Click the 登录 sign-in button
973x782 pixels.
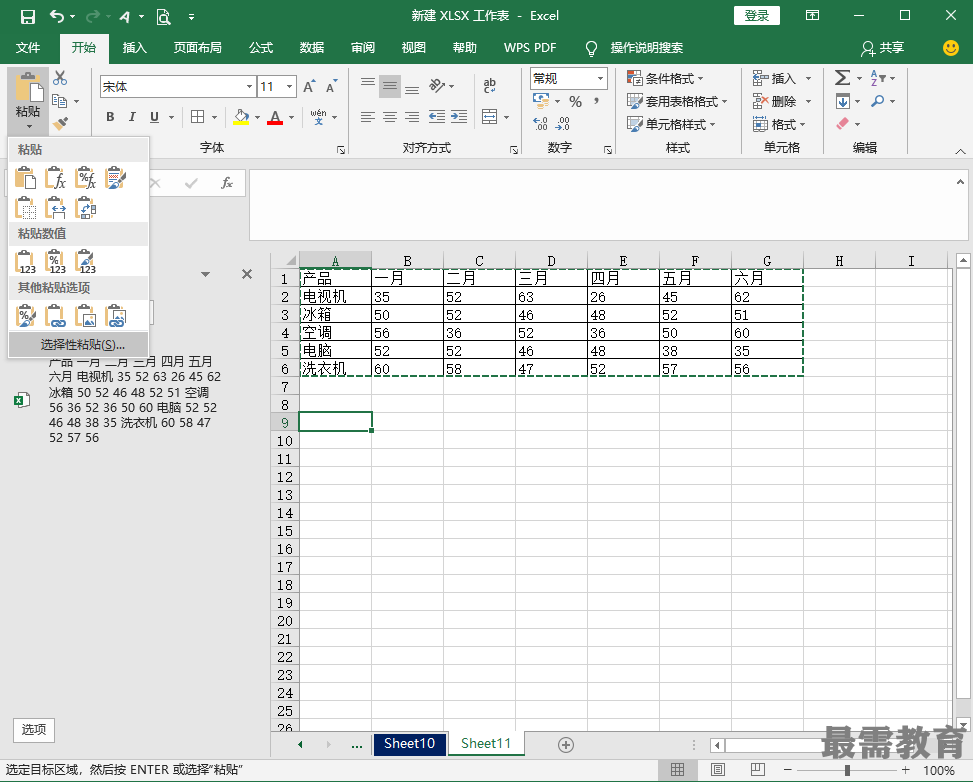pos(756,16)
